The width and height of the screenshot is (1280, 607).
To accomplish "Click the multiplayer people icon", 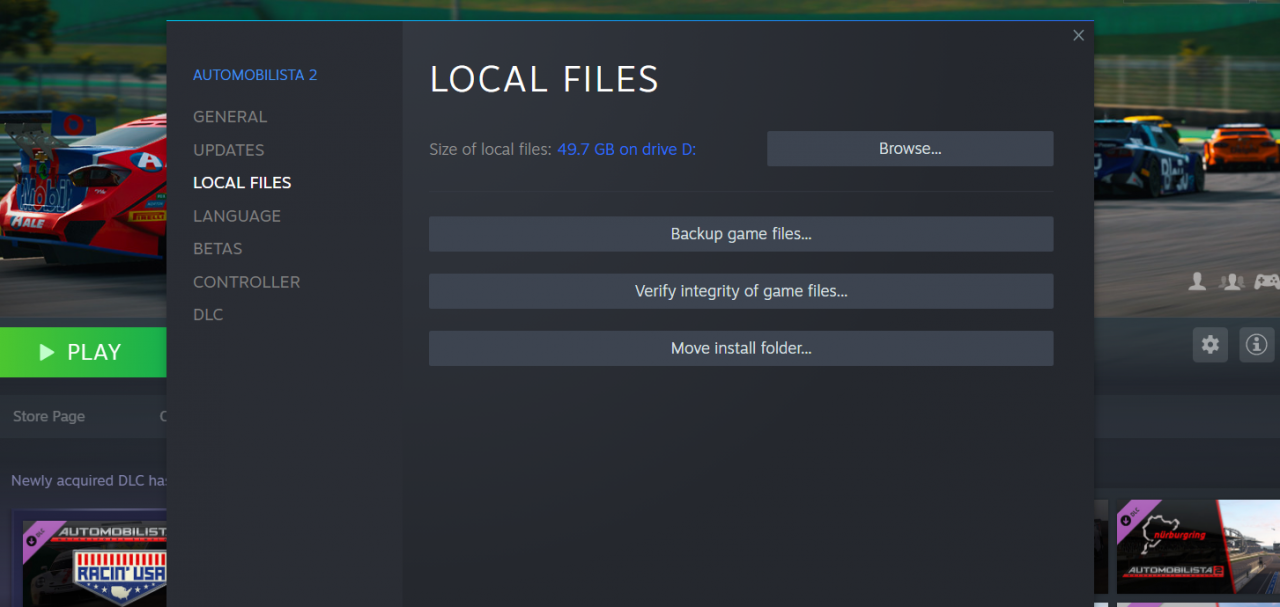I will [1231, 282].
